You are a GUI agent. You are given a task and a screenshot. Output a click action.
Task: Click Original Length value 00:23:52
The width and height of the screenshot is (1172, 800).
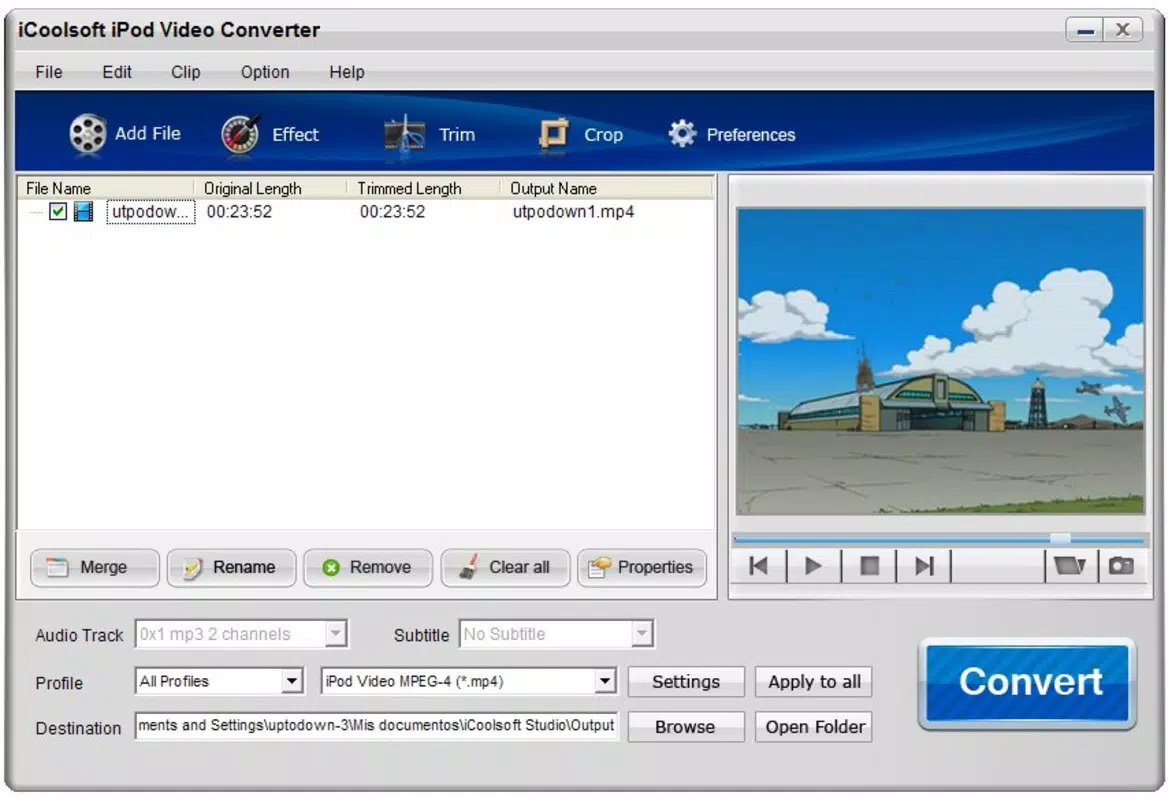tap(239, 212)
